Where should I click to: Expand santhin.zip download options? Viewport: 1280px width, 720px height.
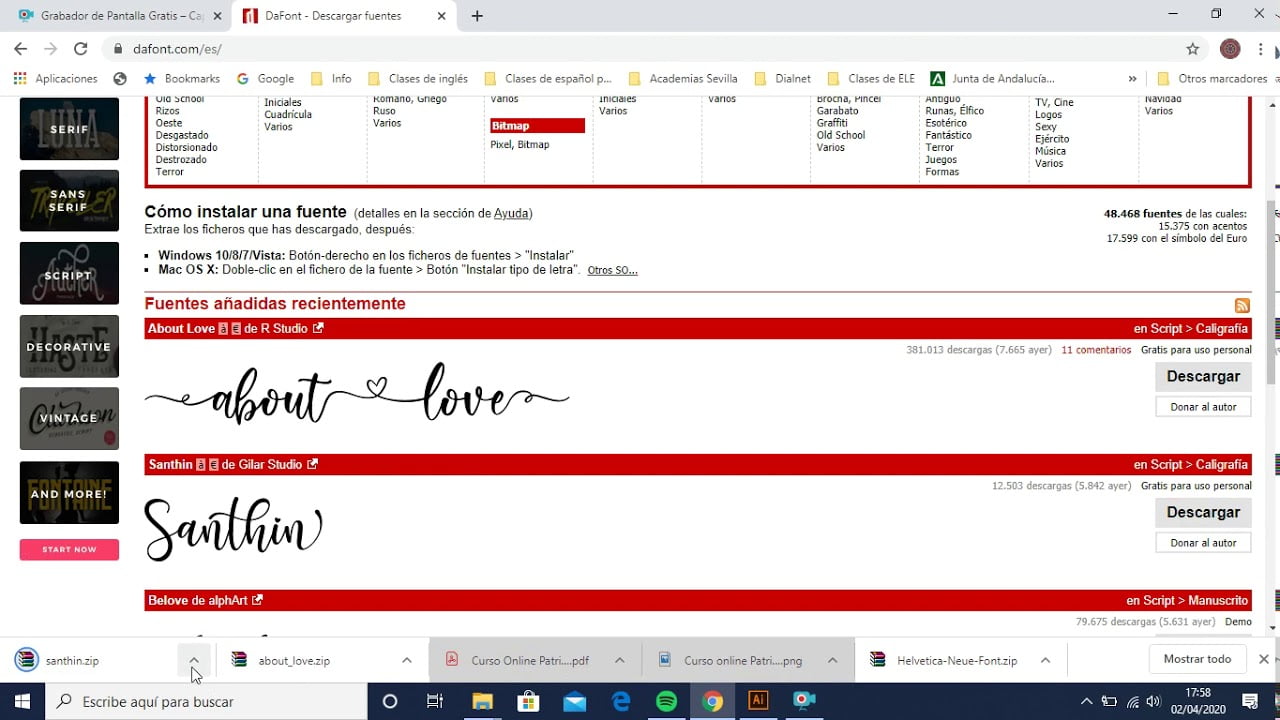coord(193,660)
